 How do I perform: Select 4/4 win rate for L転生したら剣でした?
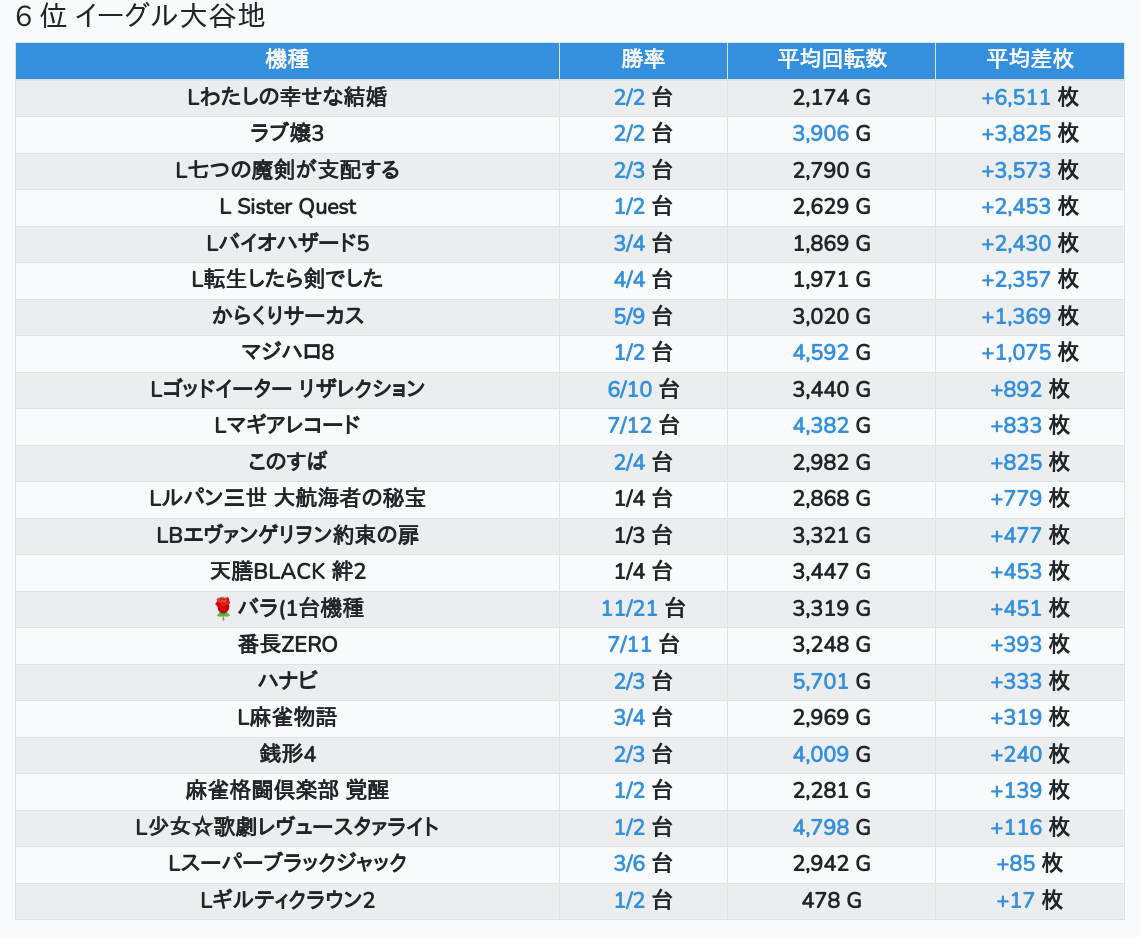click(x=630, y=279)
